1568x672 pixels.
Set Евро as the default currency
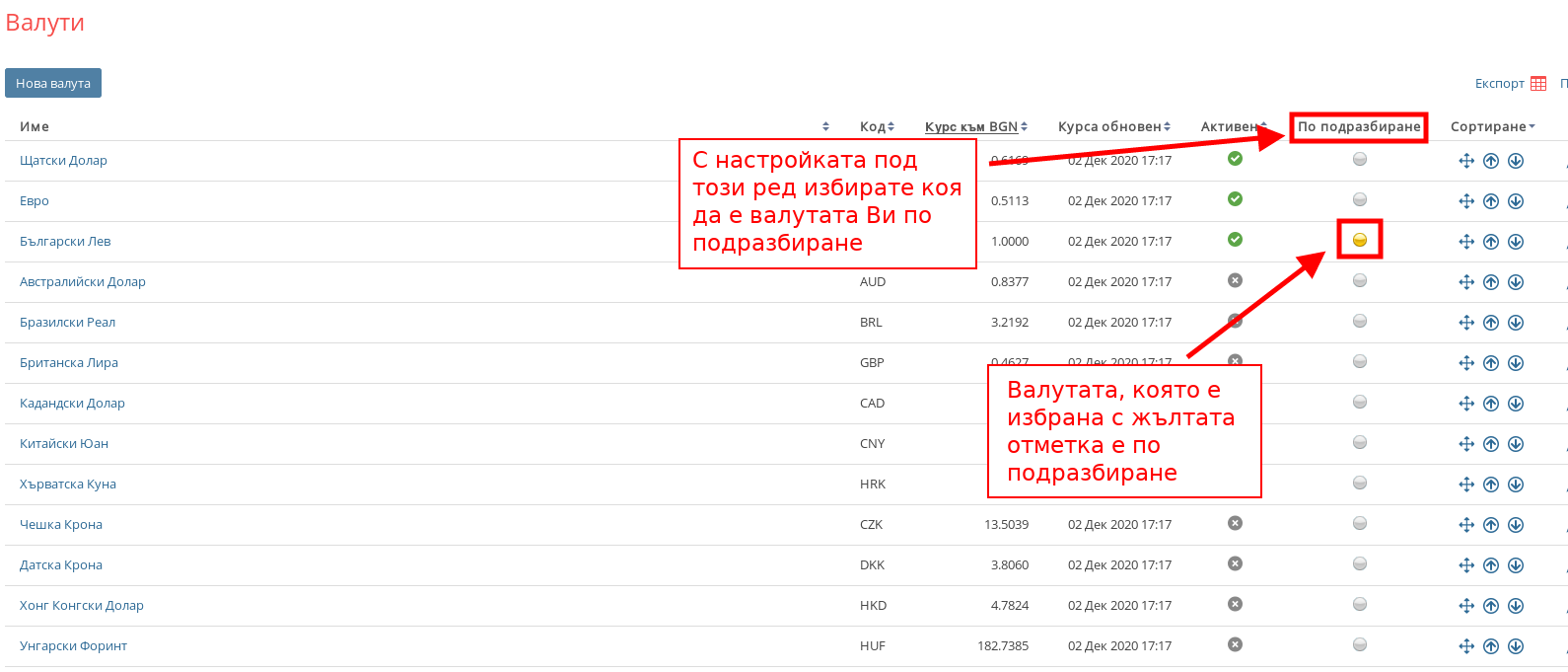(x=1360, y=199)
